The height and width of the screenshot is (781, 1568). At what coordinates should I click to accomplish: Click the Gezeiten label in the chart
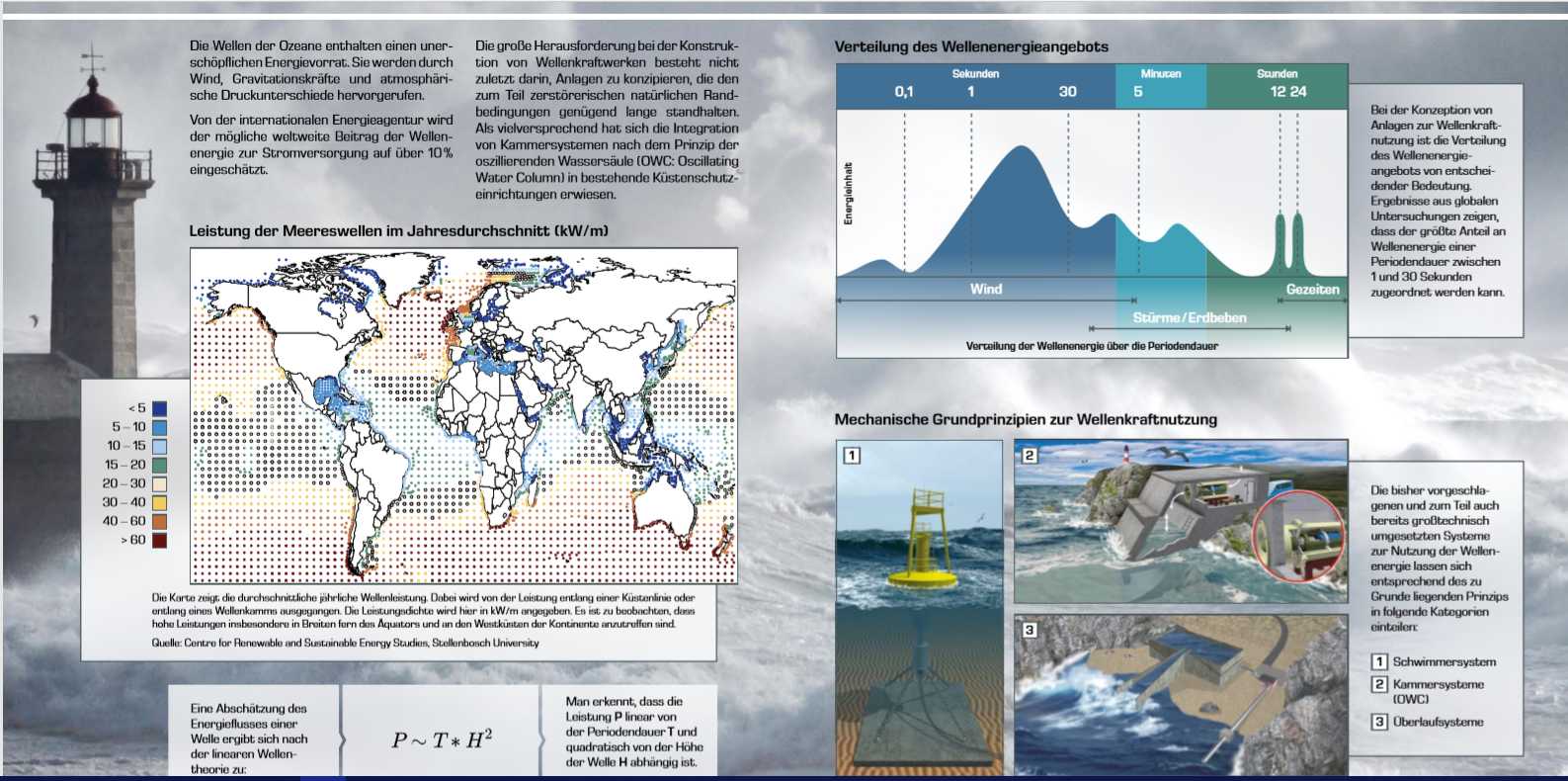[1312, 290]
